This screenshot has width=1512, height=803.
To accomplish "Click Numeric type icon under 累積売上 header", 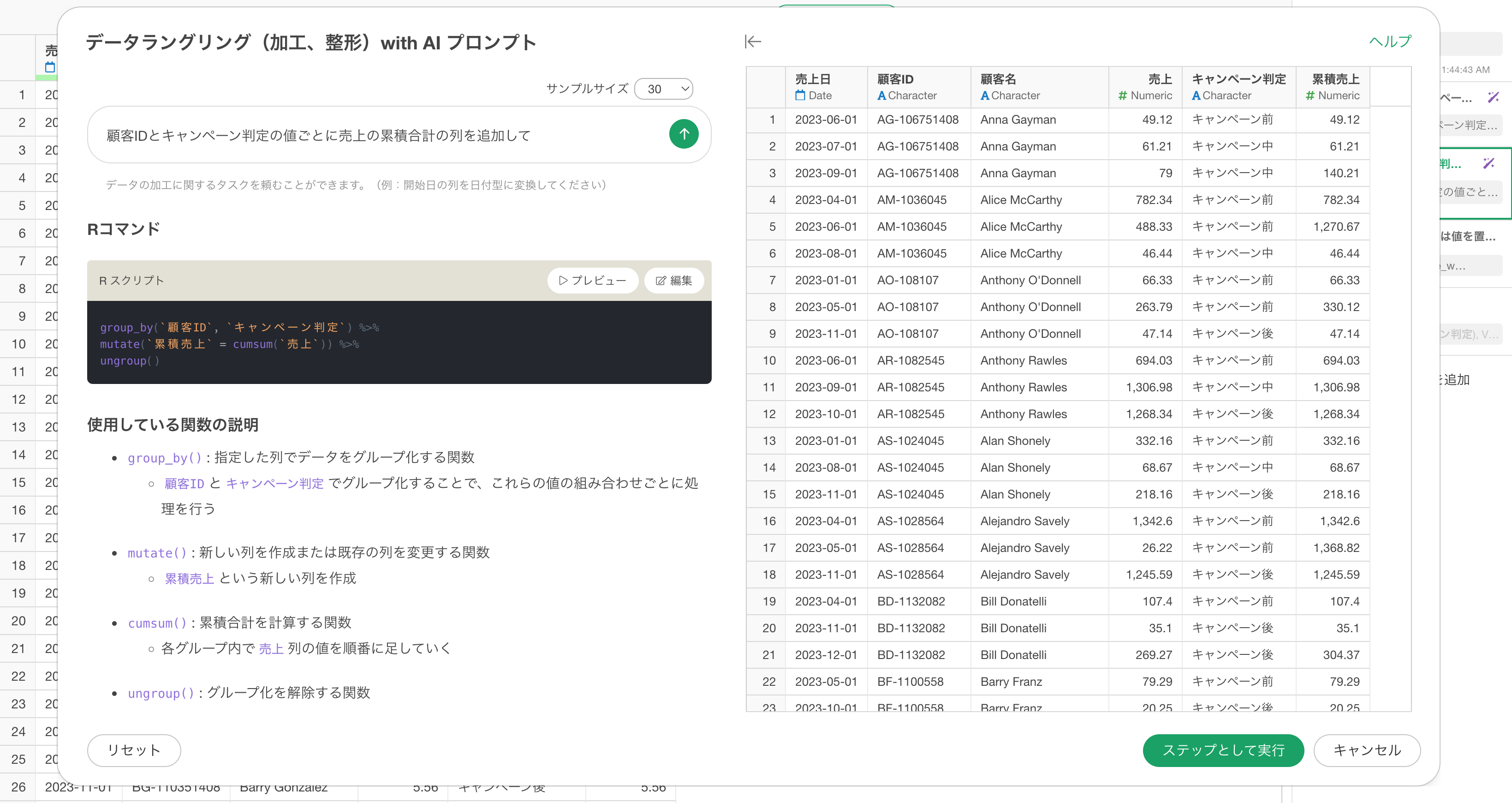I will click(x=1310, y=95).
